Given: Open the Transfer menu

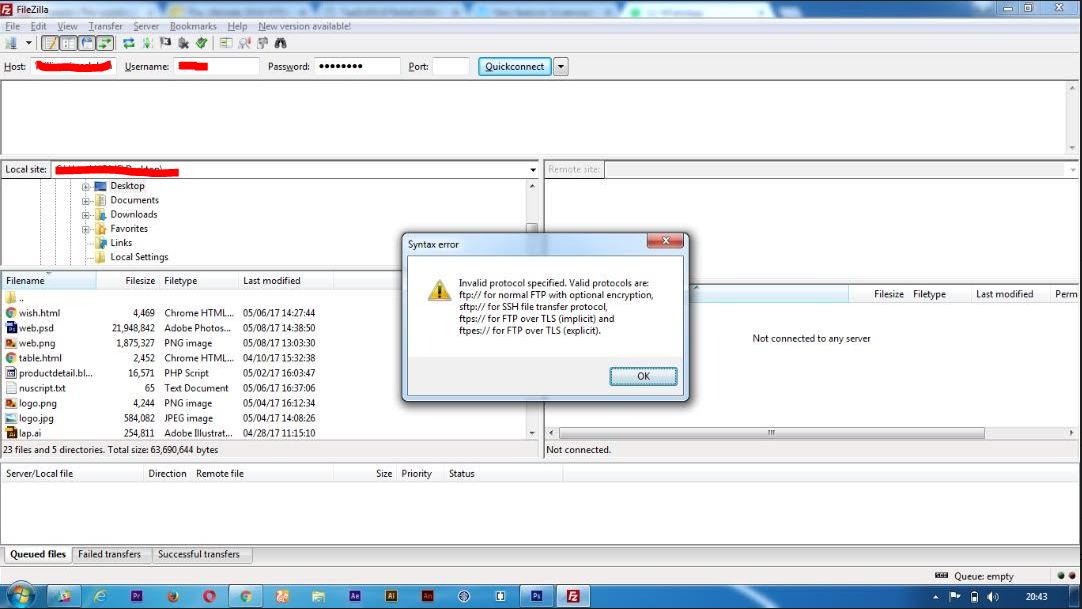Looking at the screenshot, I should pyautogui.click(x=105, y=26).
